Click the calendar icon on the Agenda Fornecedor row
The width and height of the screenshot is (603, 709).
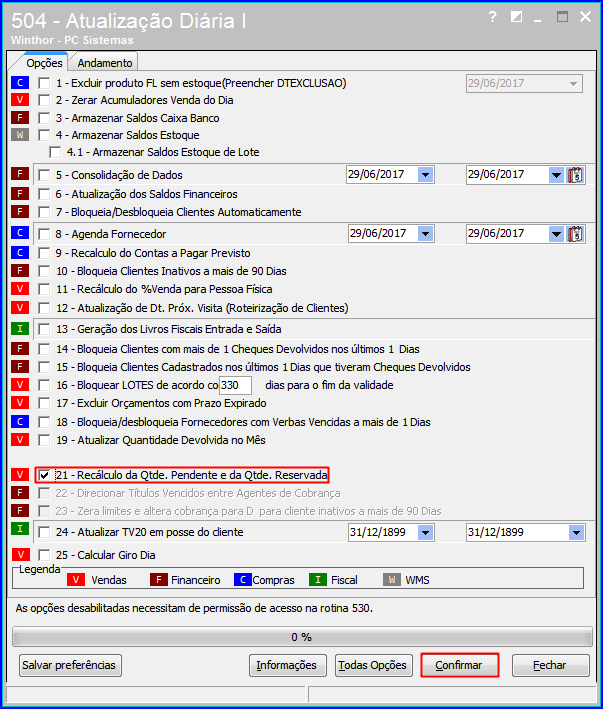coord(575,234)
